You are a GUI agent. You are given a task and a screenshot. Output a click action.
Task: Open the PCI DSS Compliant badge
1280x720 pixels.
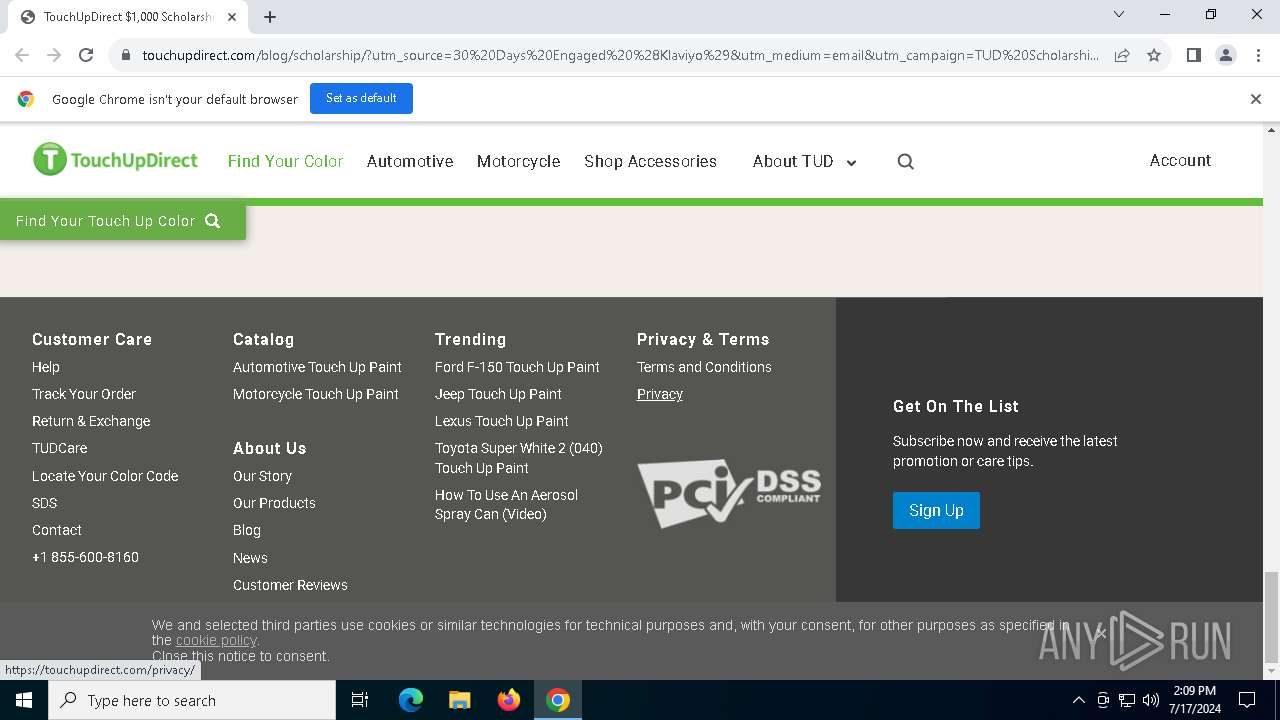(729, 493)
